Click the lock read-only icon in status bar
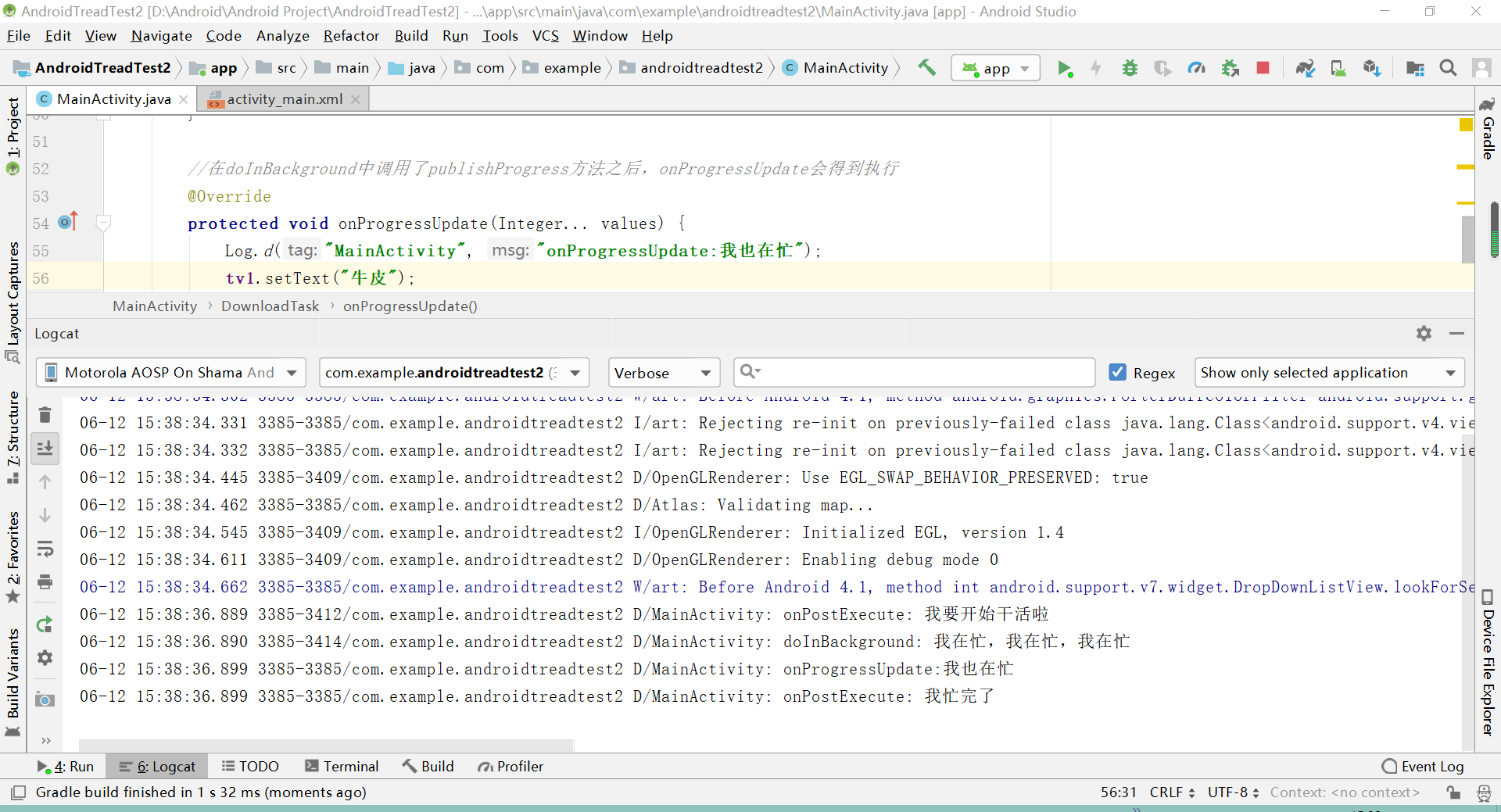The height and width of the screenshot is (812, 1501). tap(1453, 792)
